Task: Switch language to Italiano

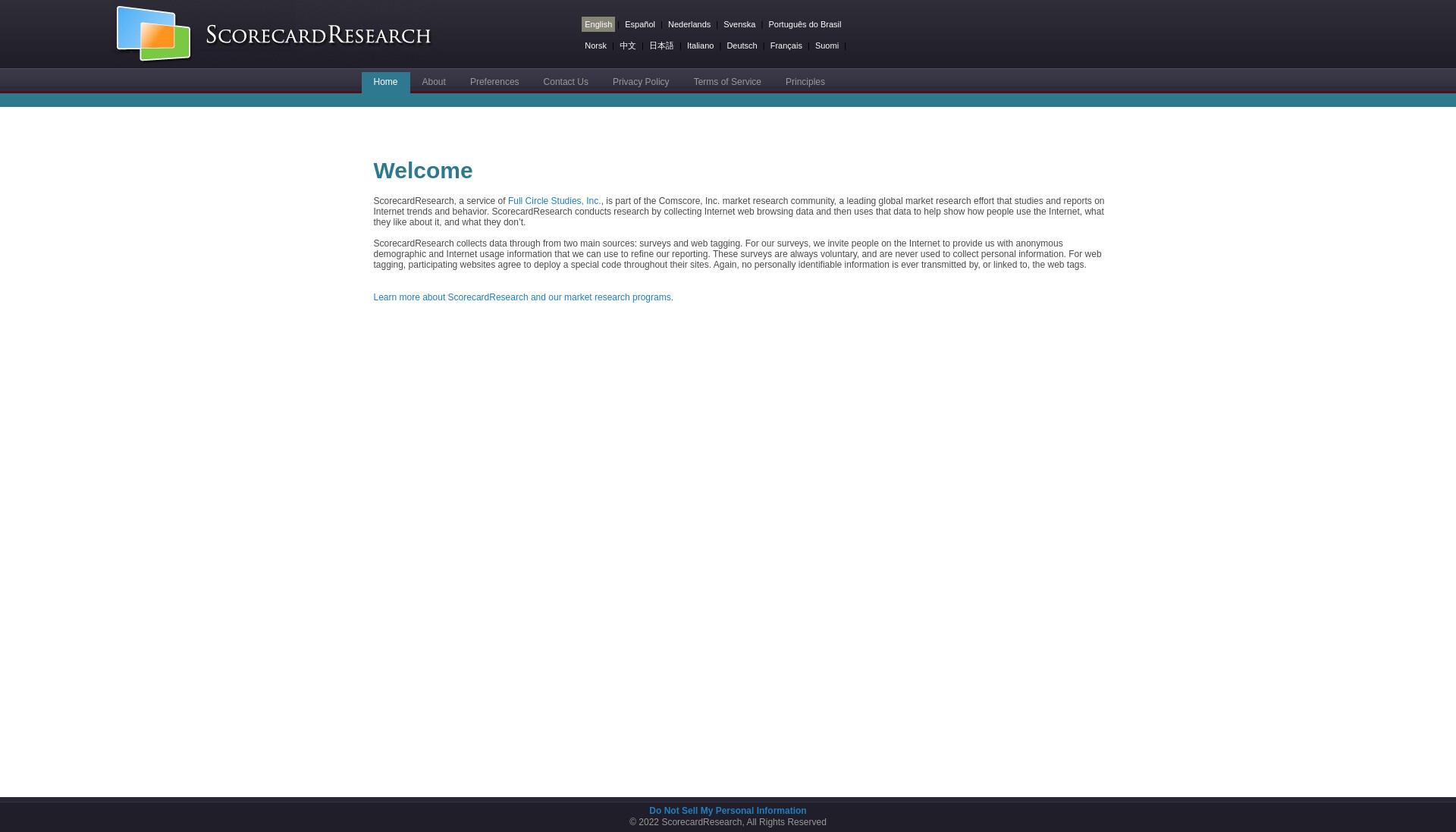Action: click(700, 46)
